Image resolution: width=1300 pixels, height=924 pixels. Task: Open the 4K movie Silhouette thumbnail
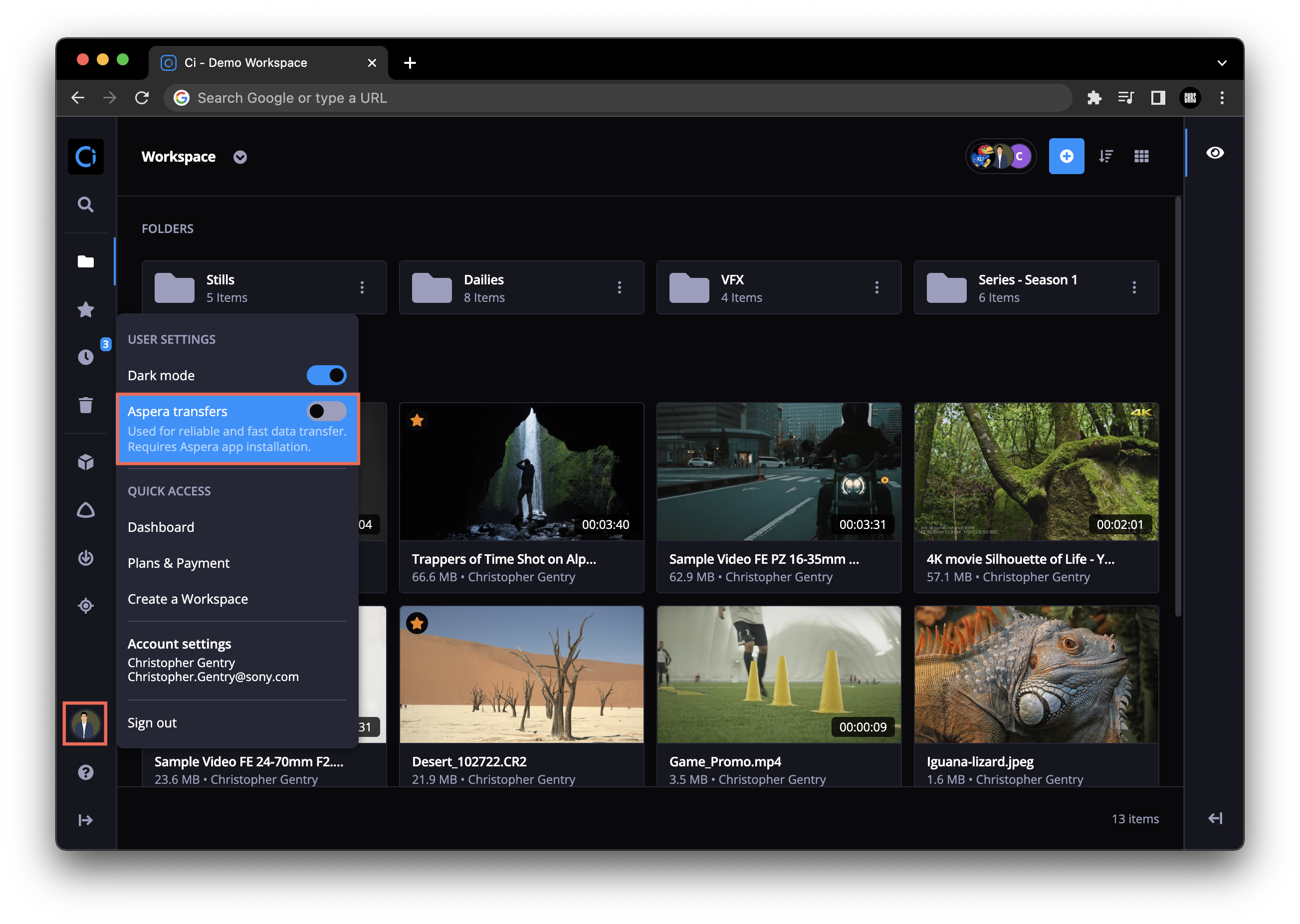(x=1036, y=471)
